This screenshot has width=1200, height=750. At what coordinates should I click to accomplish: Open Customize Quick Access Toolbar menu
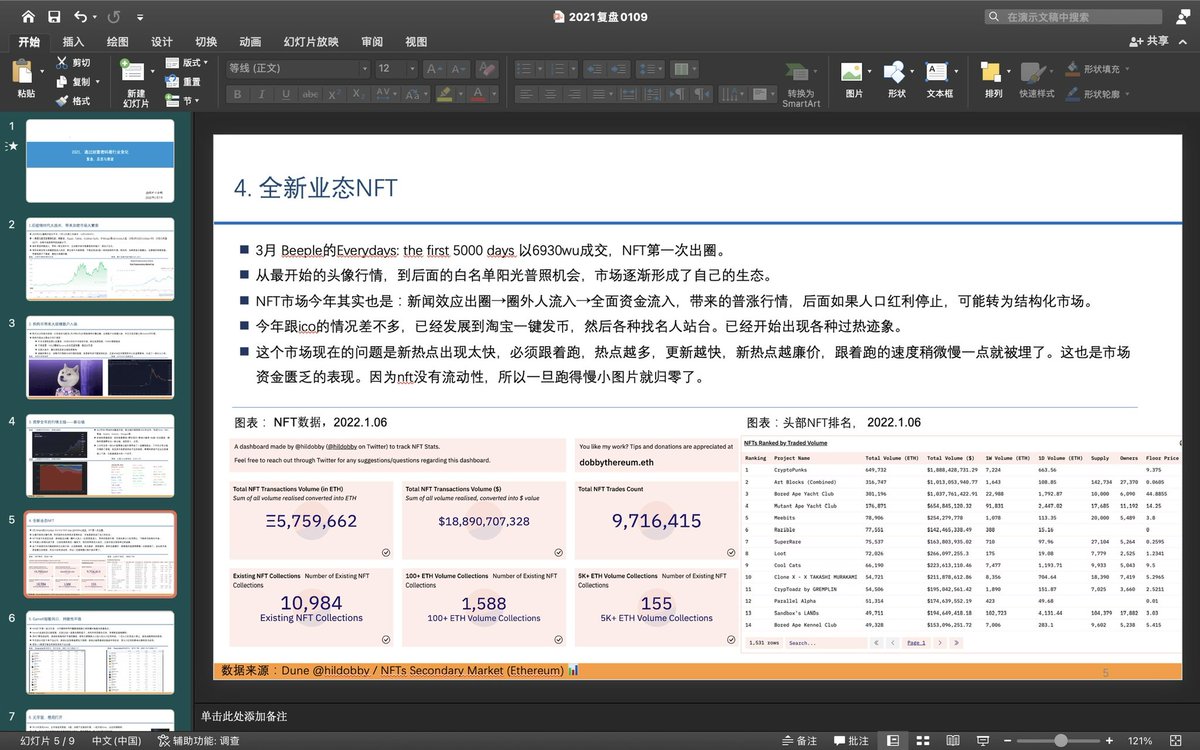pos(139,17)
